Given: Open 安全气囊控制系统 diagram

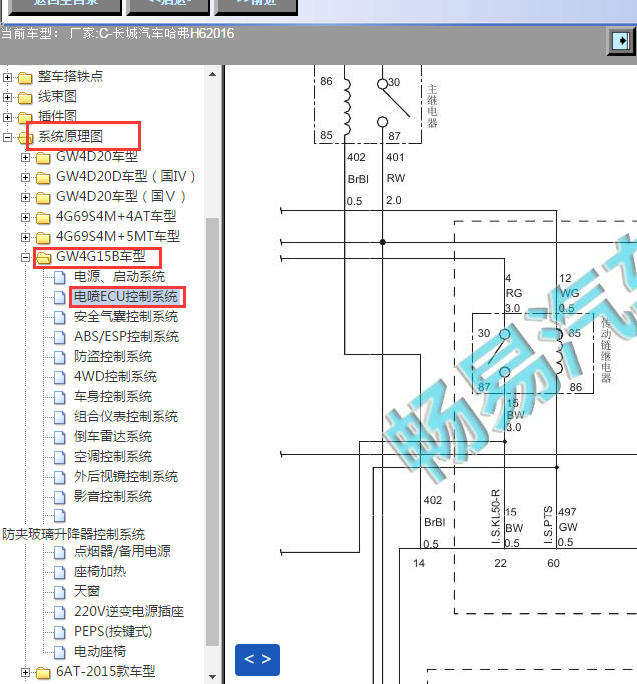Looking at the screenshot, I should pos(126,317).
